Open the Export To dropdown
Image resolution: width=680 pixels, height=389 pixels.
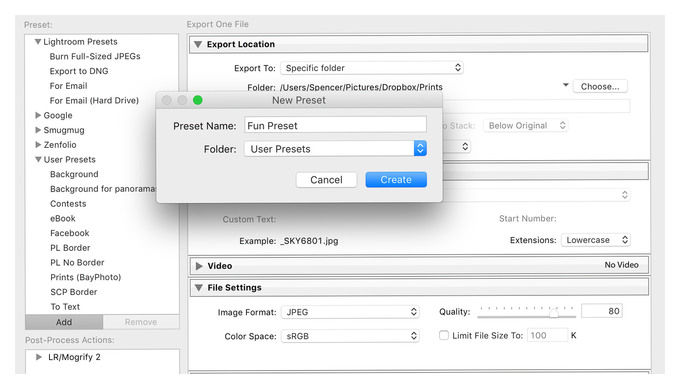[372, 68]
